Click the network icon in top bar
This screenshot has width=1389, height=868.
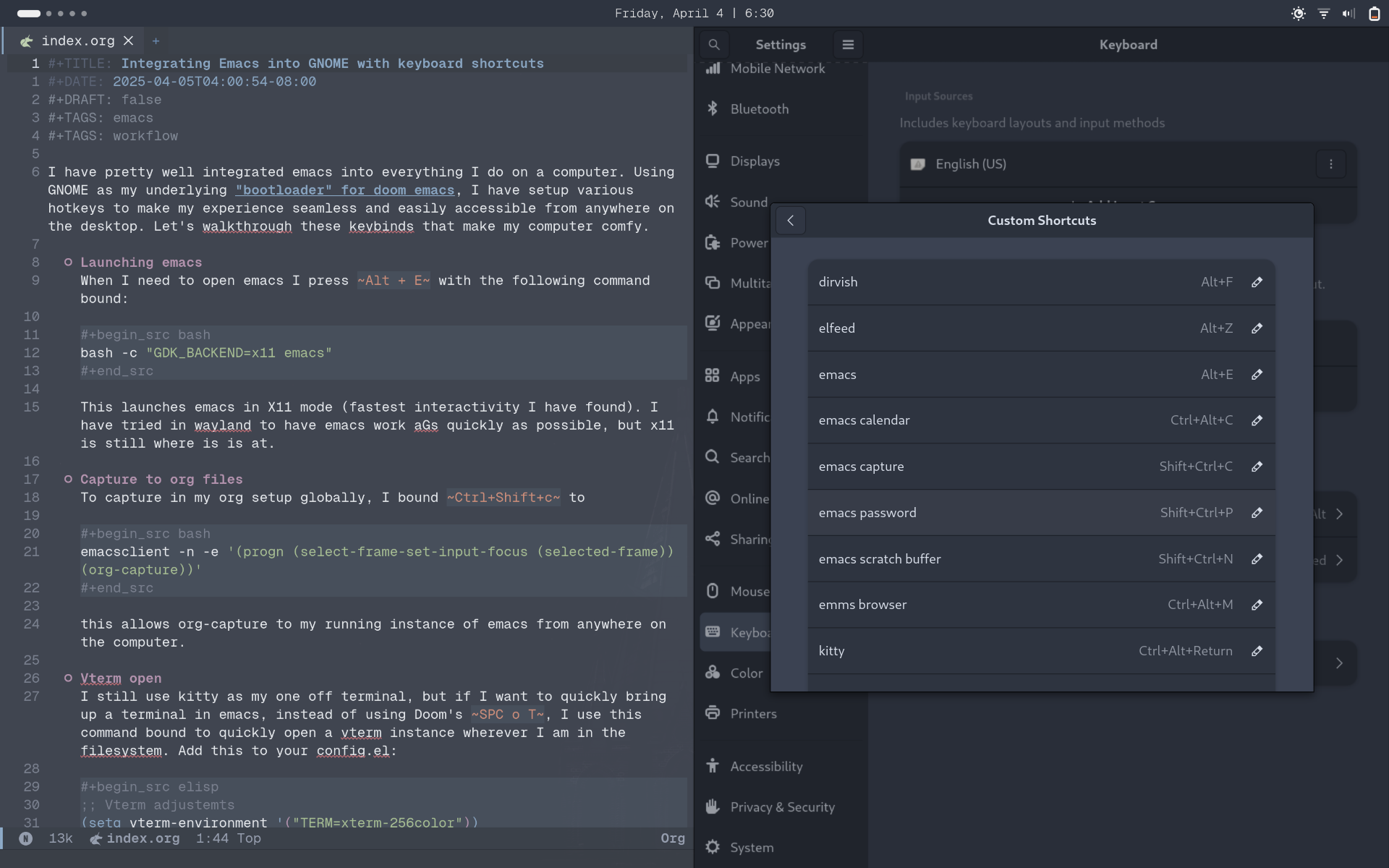1323,13
